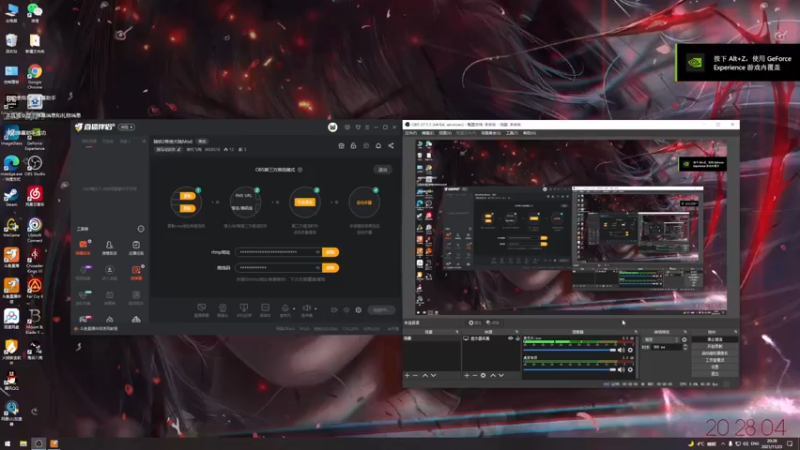
Task: Reveal the rtmp address with its eye icon
Action: coord(317,252)
